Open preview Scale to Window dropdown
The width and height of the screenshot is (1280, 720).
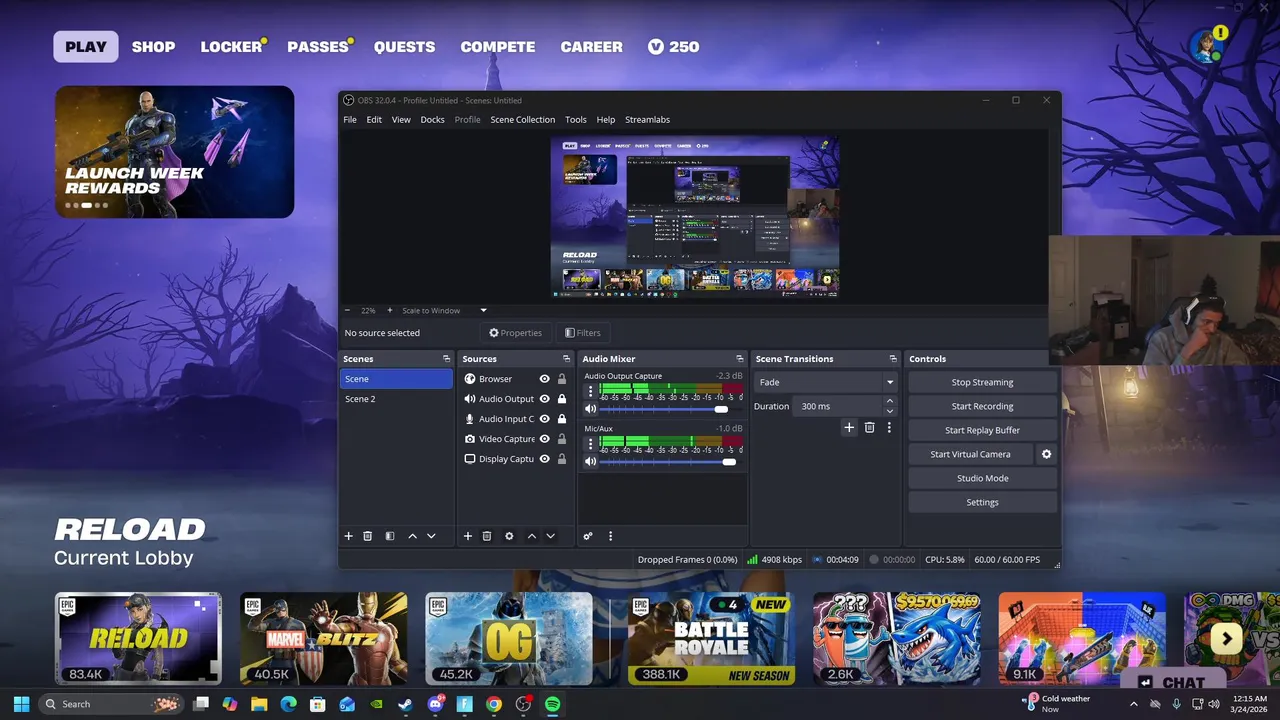444,310
